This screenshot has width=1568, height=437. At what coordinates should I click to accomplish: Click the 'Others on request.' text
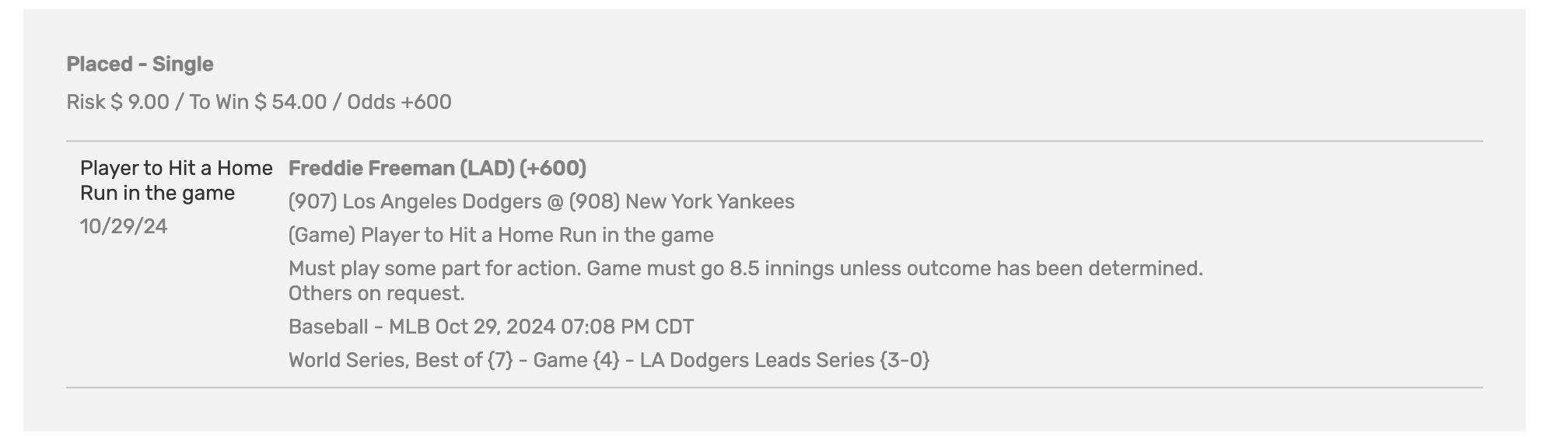pos(376,293)
